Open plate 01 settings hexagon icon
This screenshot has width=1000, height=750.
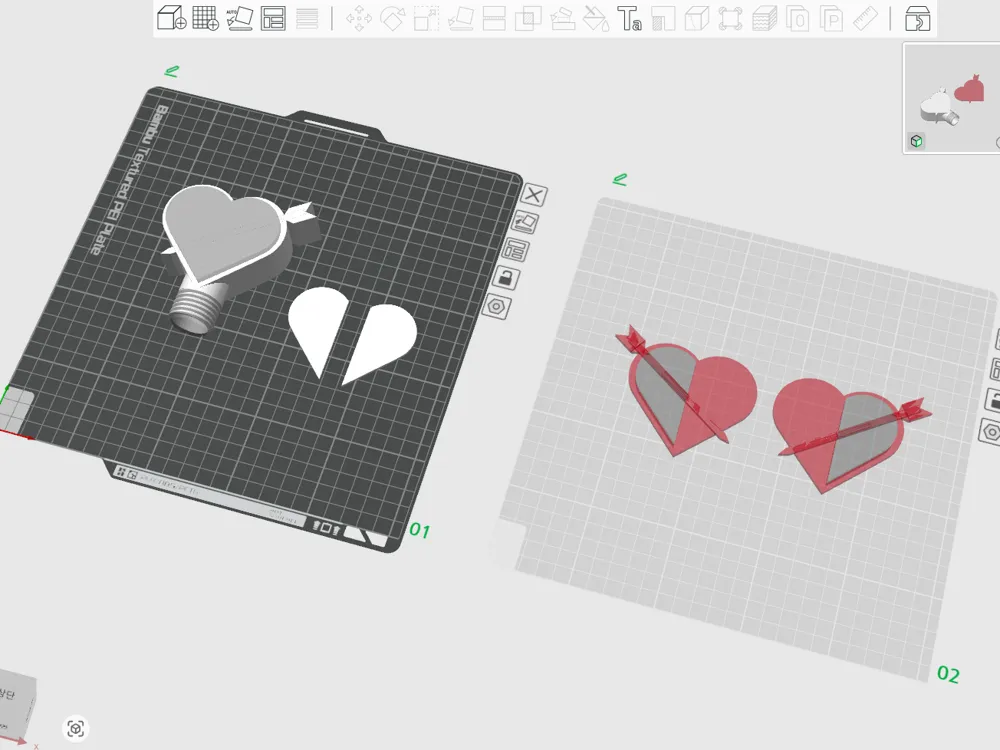496,307
